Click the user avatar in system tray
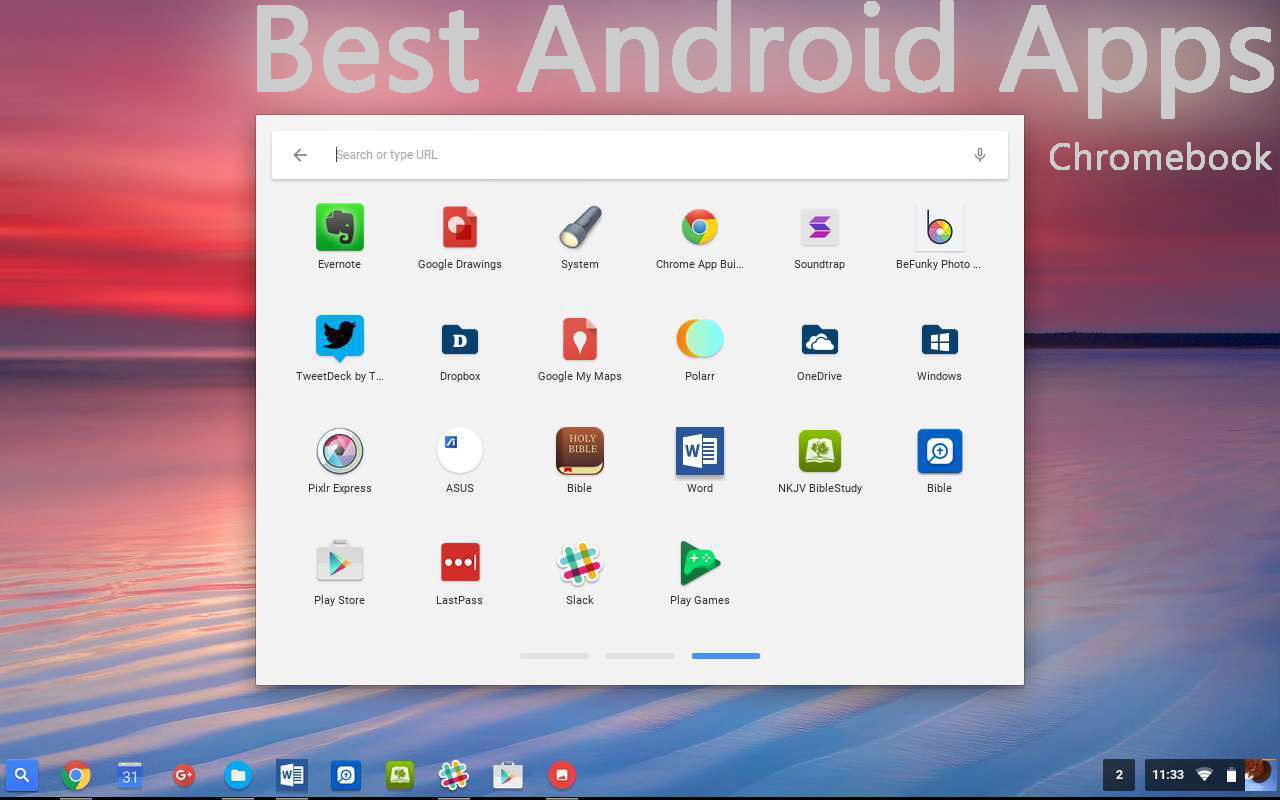This screenshot has height=800, width=1280. click(x=1260, y=775)
